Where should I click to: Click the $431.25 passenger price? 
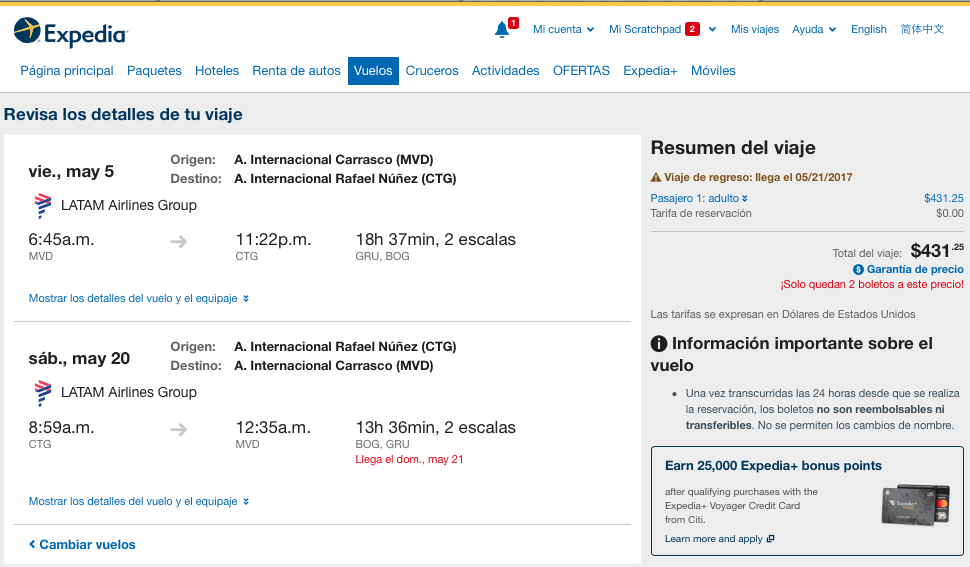pyautogui.click(x=943, y=198)
